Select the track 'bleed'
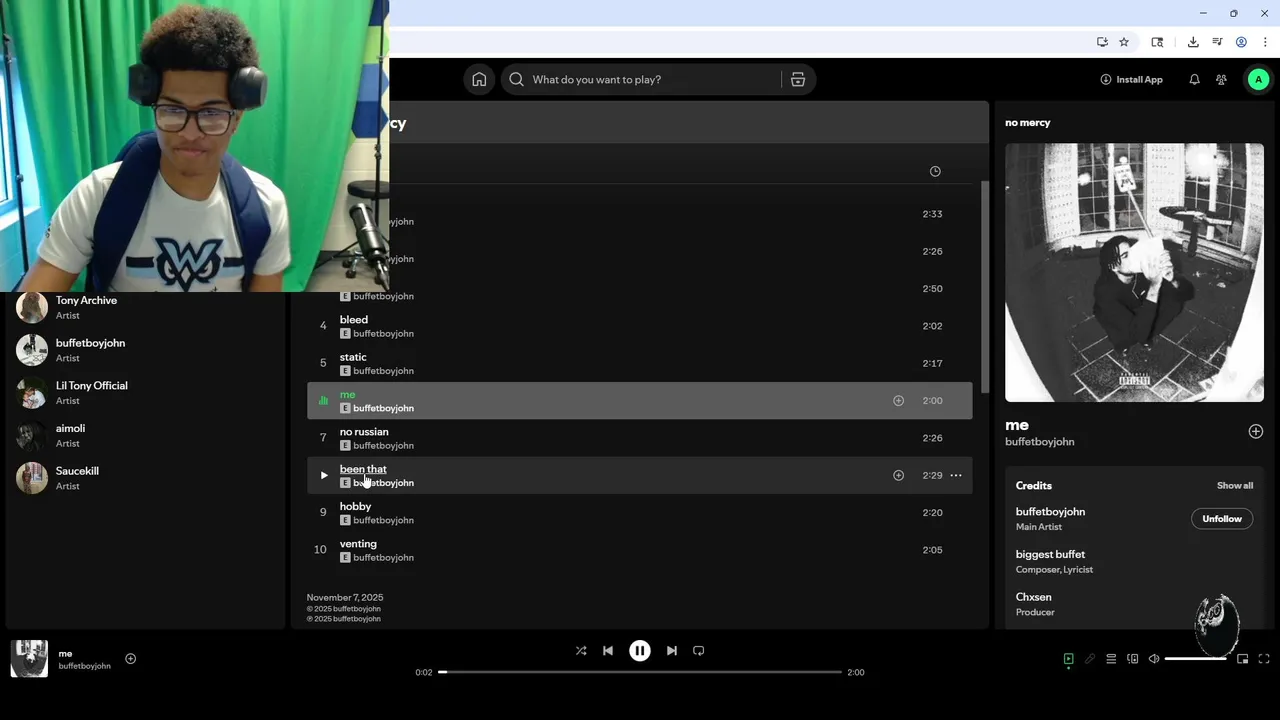1280x720 pixels. (x=639, y=326)
